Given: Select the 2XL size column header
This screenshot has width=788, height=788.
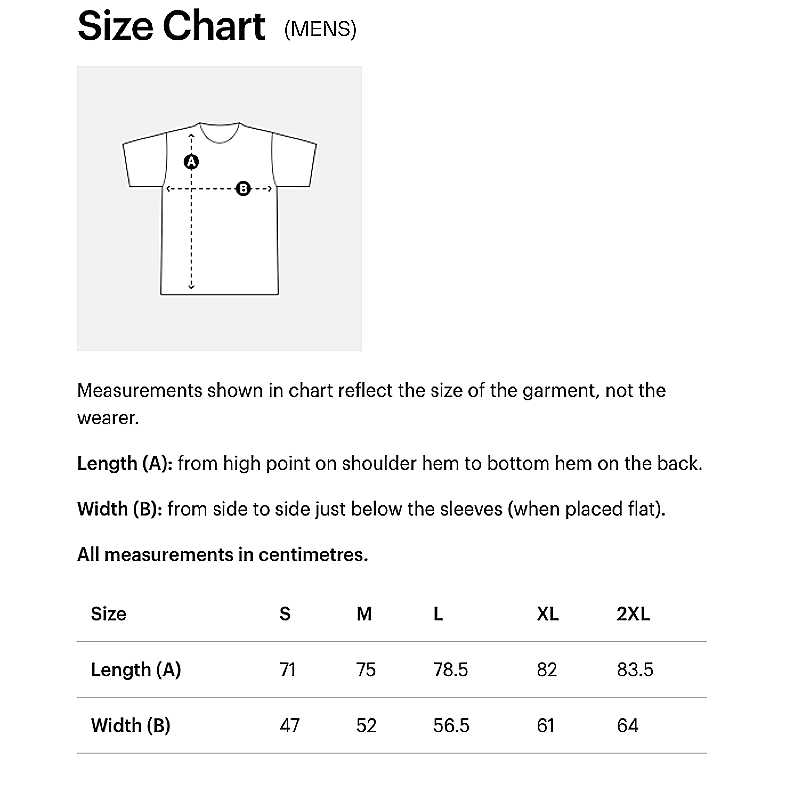Looking at the screenshot, I should click(633, 614).
